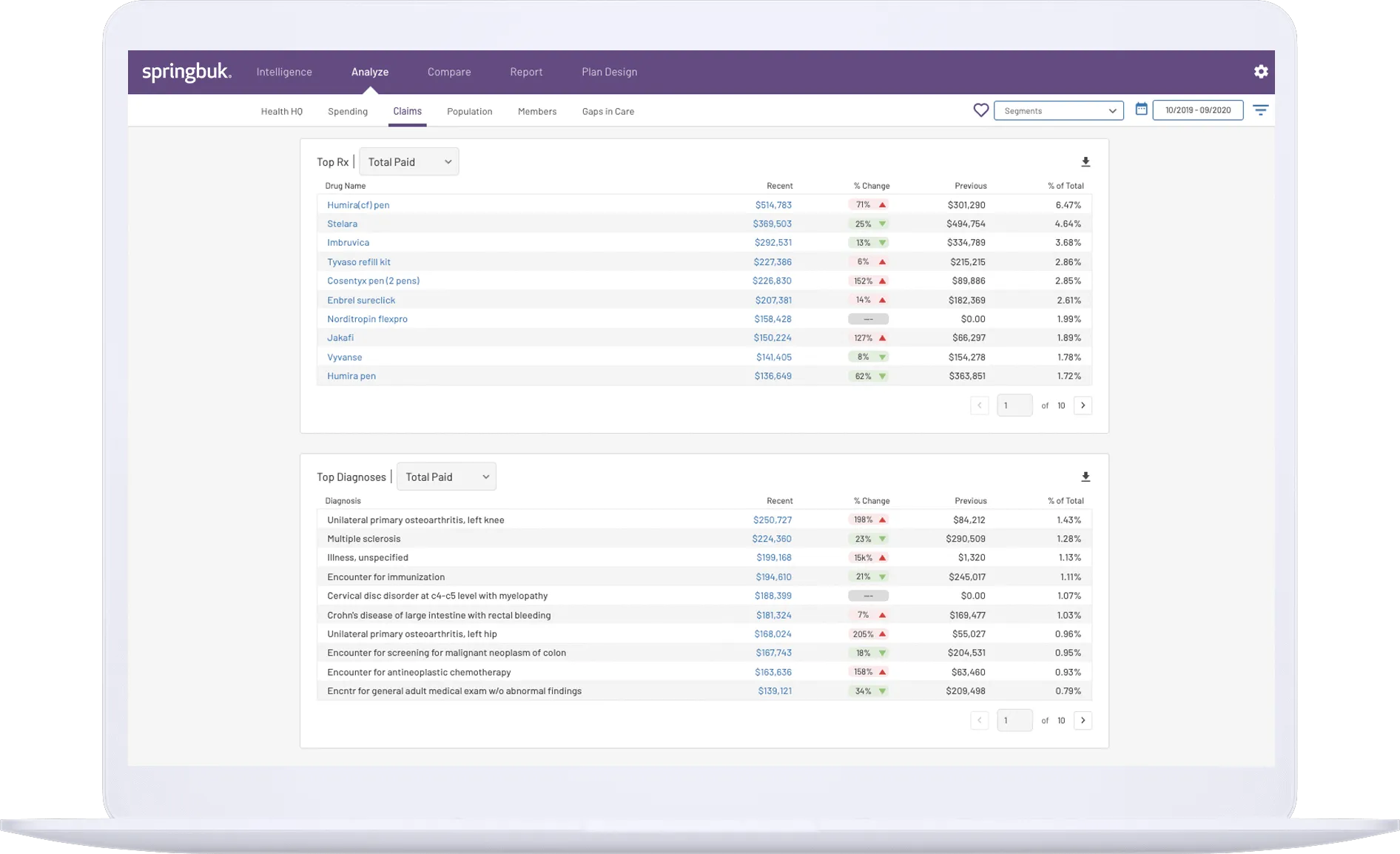
Task: Open the Segments dropdown
Action: pos(1058,110)
